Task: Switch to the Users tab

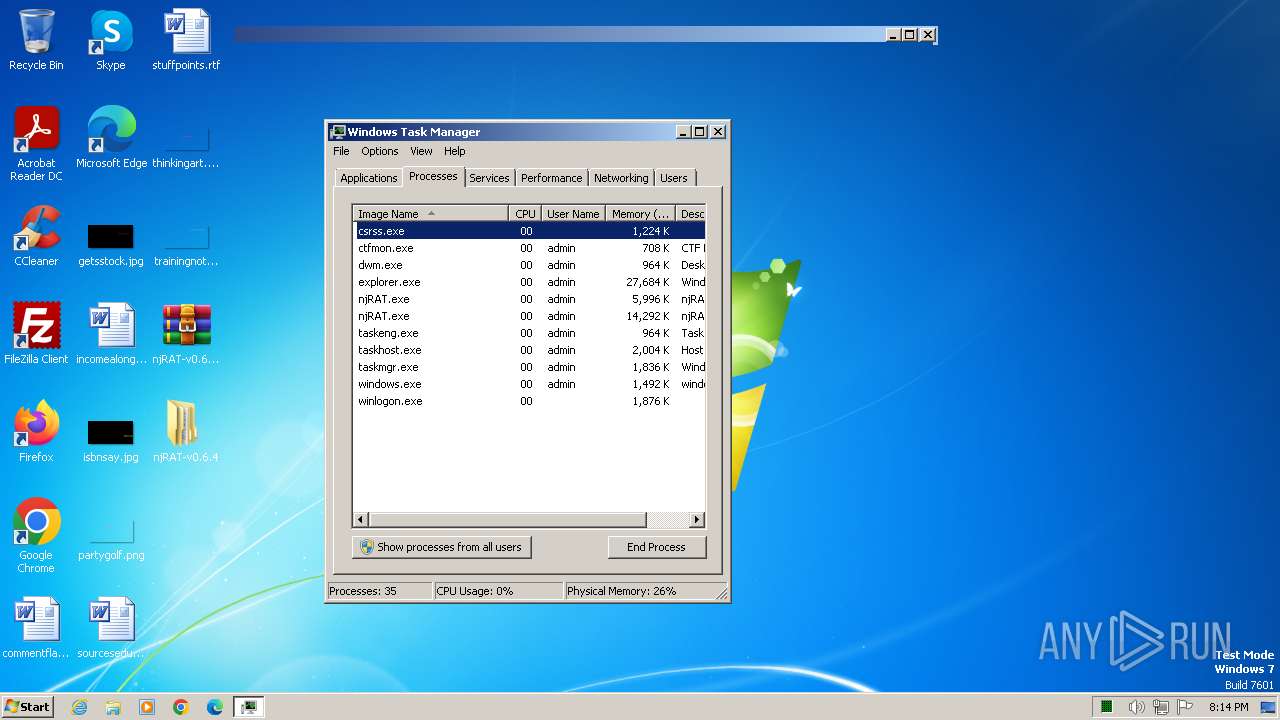Action: [674, 178]
